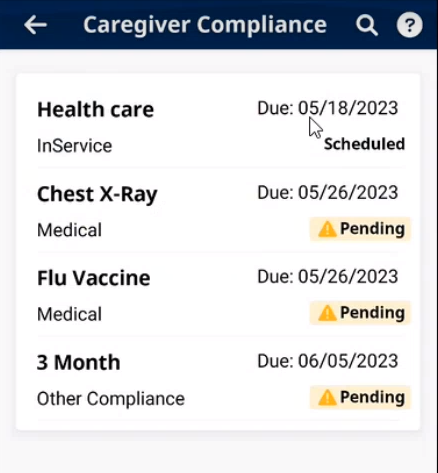This screenshot has height=473, width=438.
Task: Click the Flu Vaccine warning triangle icon
Action: 327,313
